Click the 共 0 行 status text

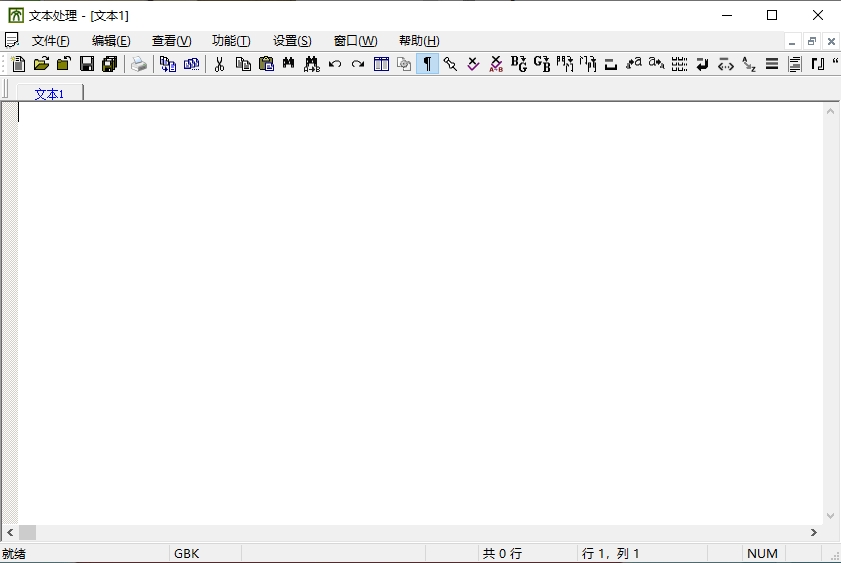pos(502,553)
